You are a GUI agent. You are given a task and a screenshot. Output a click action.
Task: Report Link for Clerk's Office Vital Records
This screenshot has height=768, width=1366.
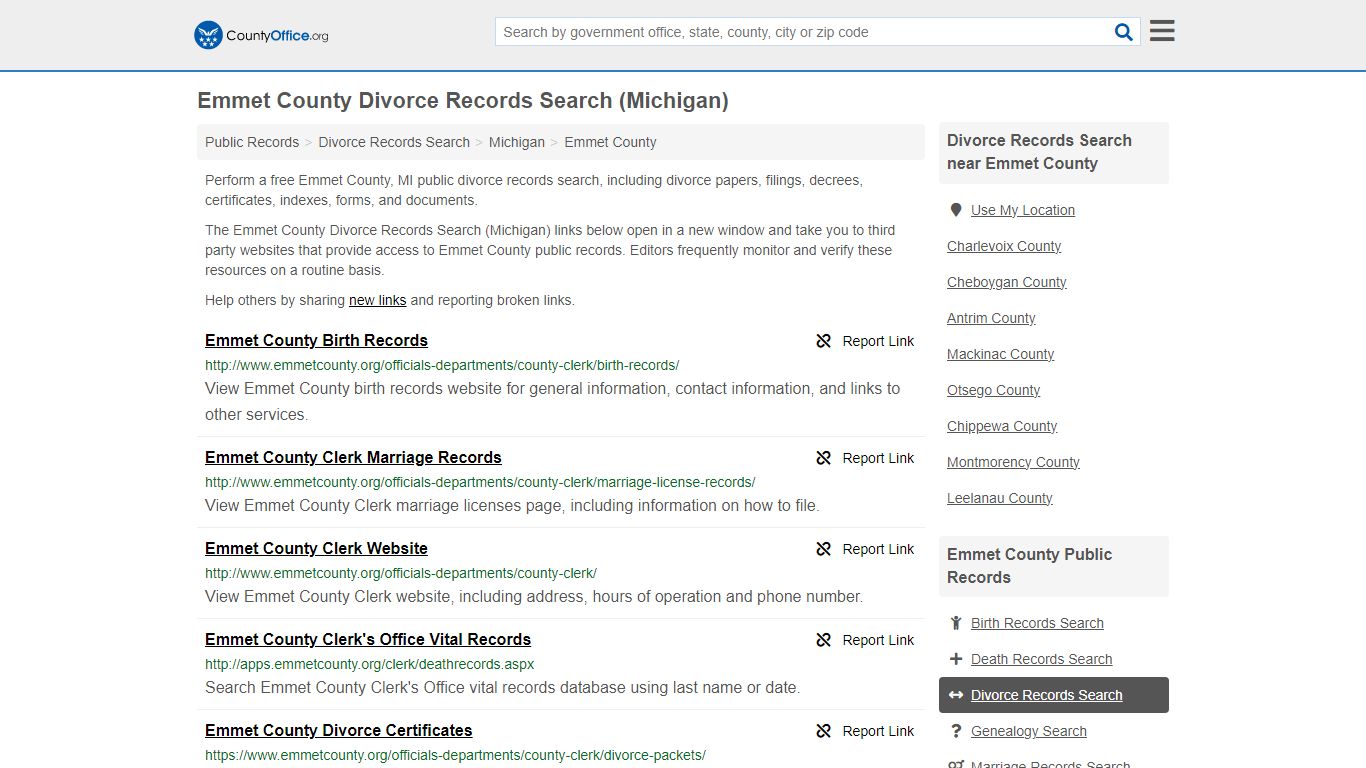pyautogui.click(x=865, y=640)
